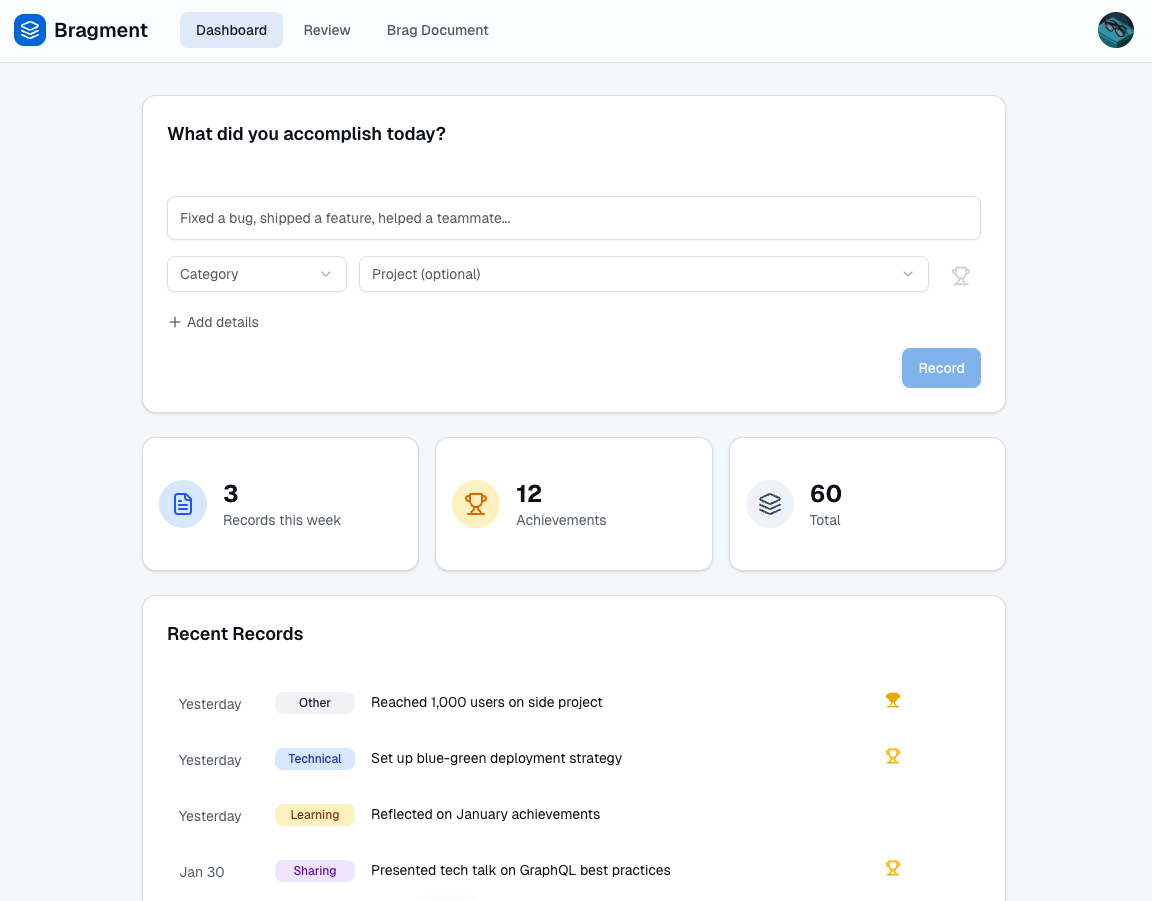Click the Bragment logo icon

[30, 30]
